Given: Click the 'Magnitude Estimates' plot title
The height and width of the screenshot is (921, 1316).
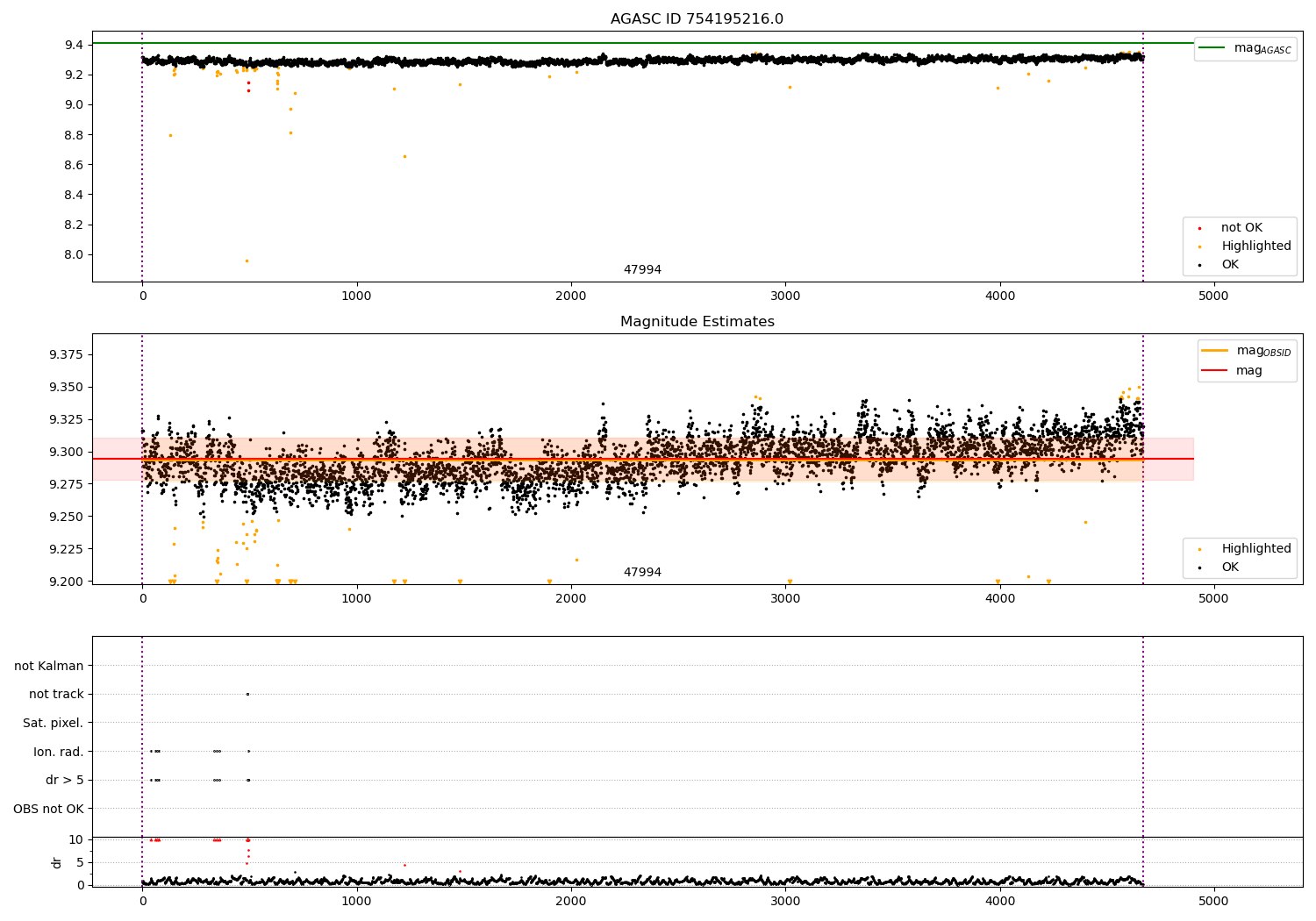Looking at the screenshot, I should pyautogui.click(x=697, y=322).
